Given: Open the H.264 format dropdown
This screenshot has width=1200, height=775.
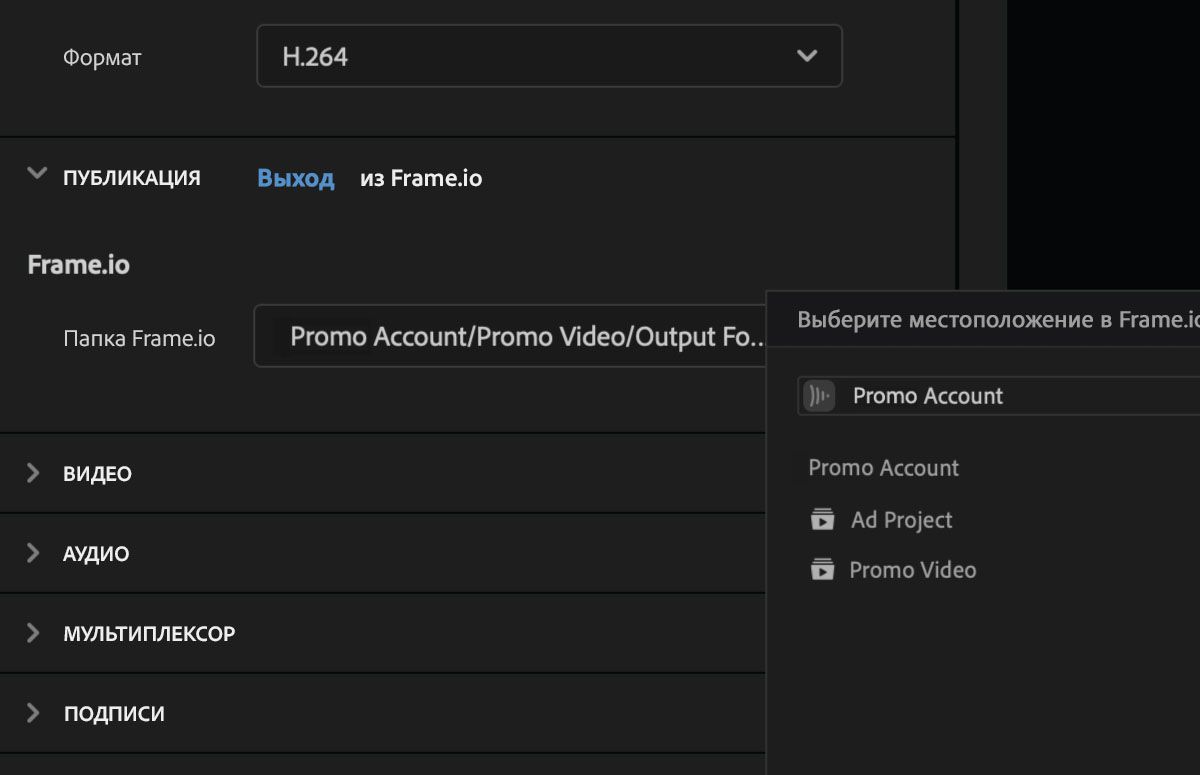Looking at the screenshot, I should [x=549, y=56].
